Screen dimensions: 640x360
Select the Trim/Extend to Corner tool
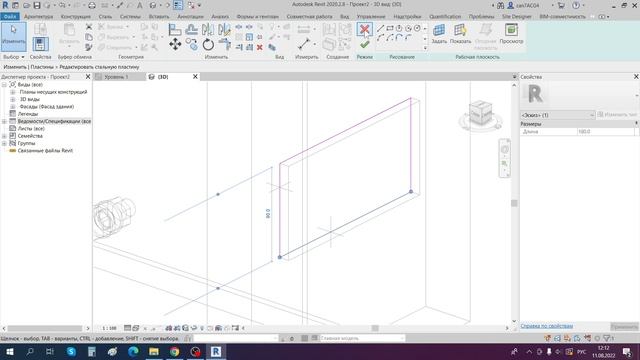tap(224, 44)
